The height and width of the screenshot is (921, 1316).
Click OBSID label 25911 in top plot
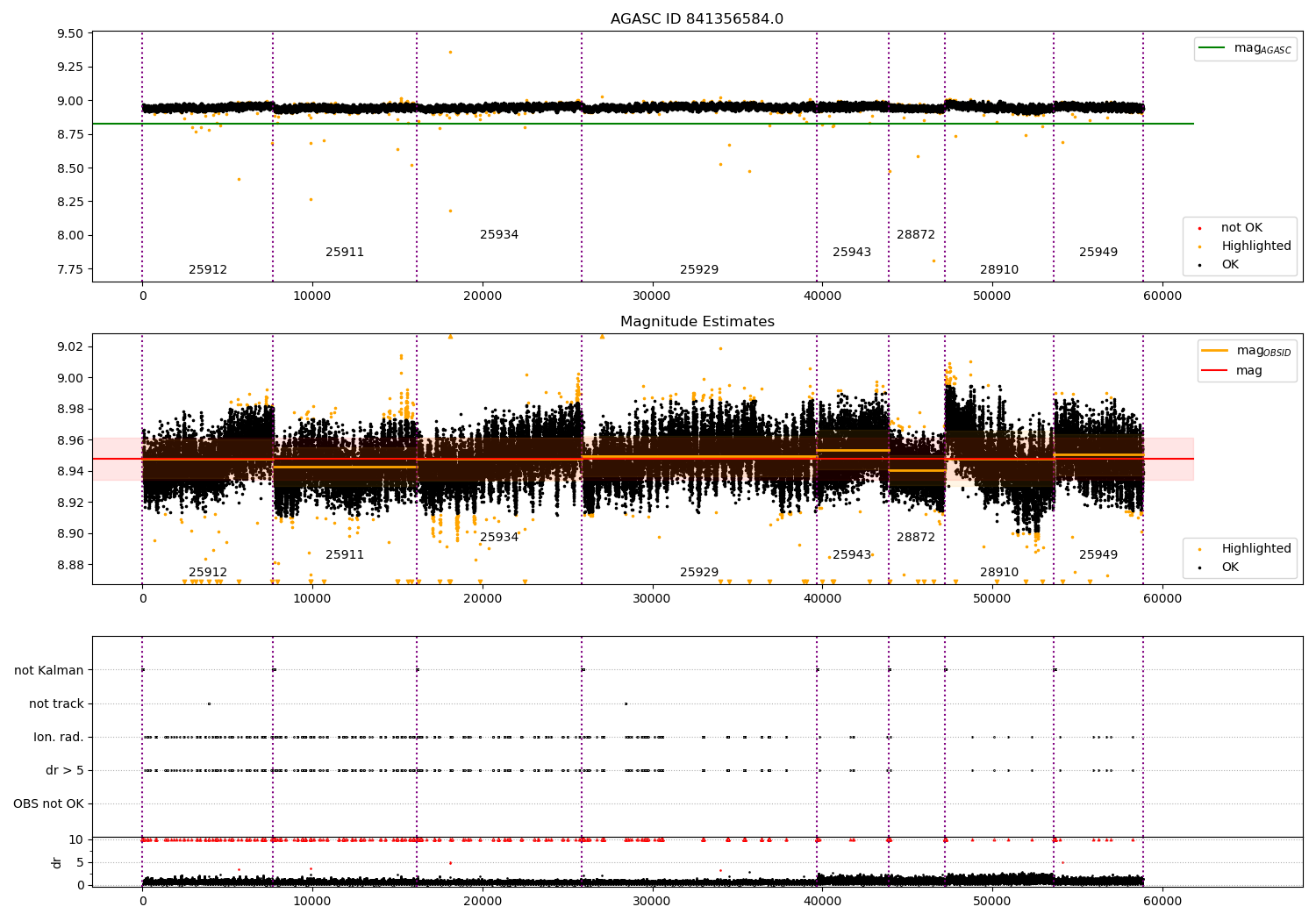345,253
